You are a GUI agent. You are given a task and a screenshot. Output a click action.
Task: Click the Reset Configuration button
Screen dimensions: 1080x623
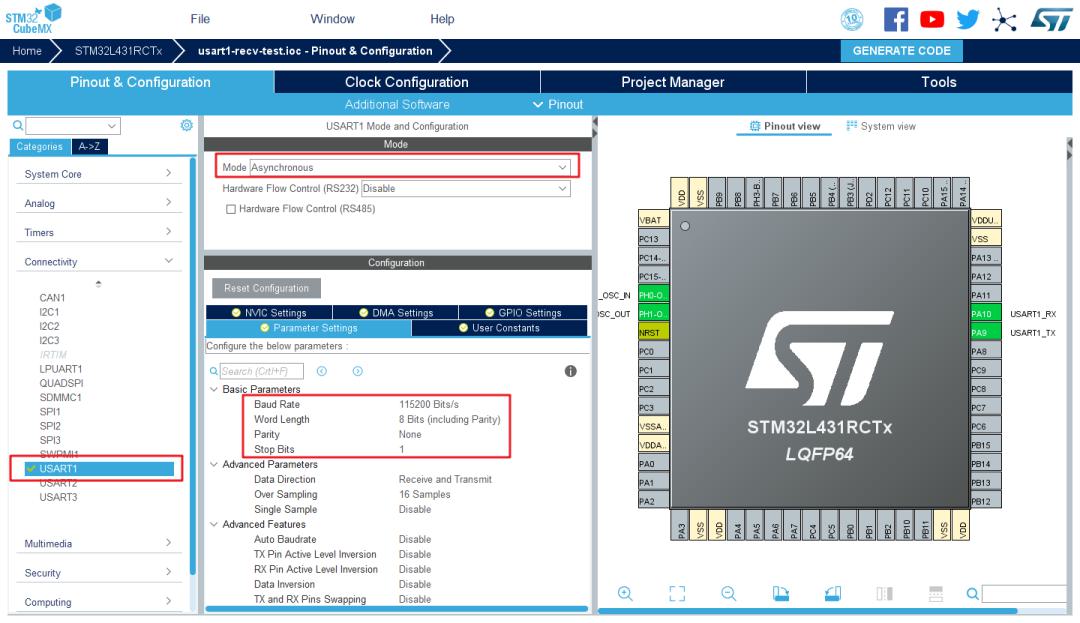point(266,288)
